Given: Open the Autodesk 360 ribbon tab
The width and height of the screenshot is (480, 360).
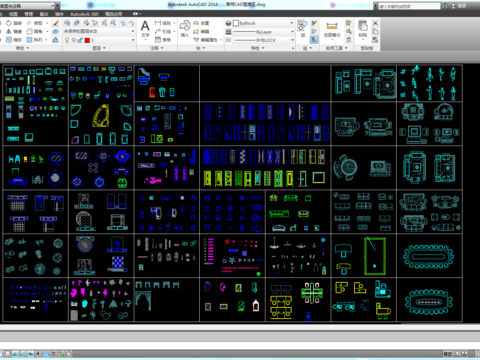Looking at the screenshot, I should (84, 14).
